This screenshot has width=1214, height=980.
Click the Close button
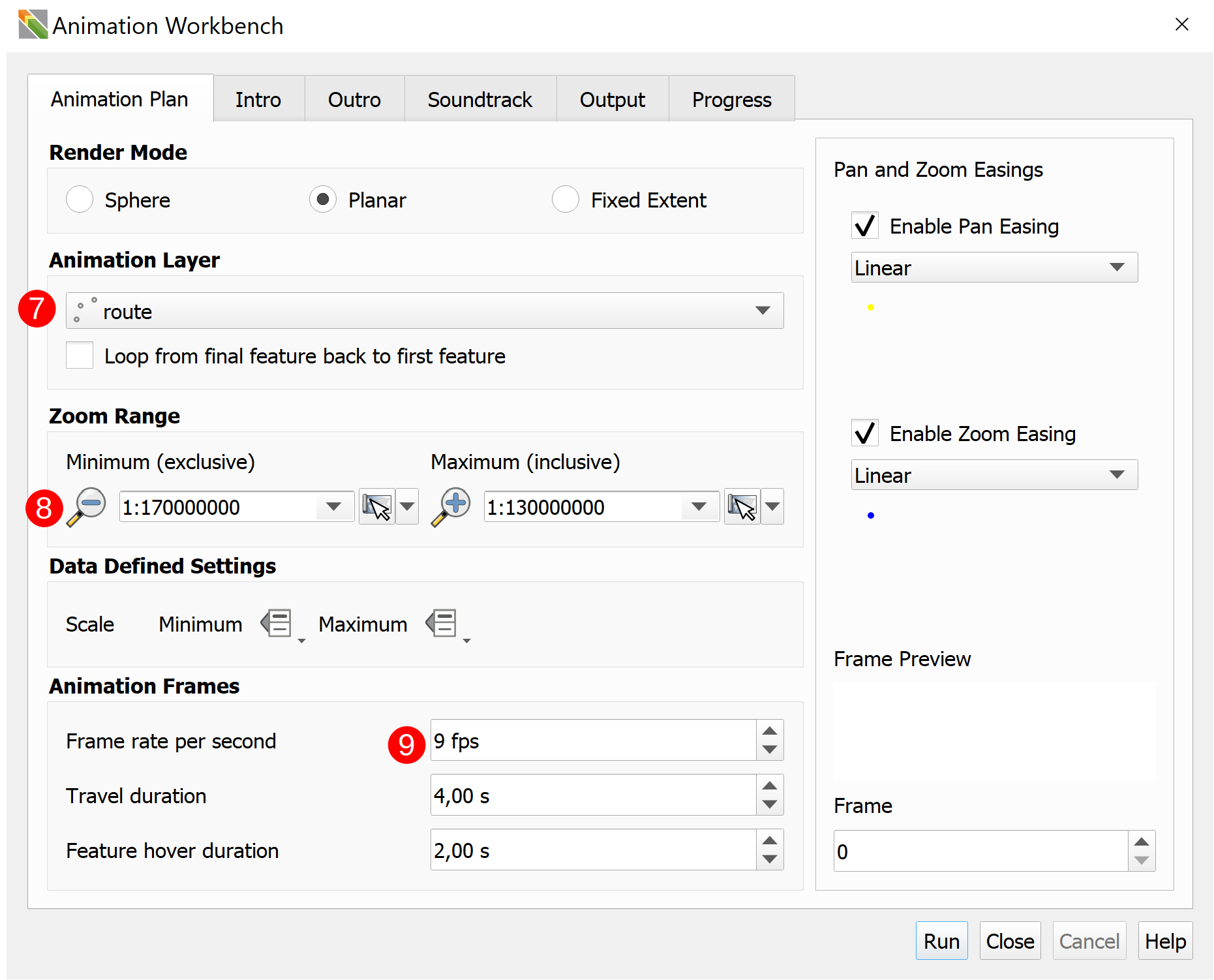tap(1010, 941)
